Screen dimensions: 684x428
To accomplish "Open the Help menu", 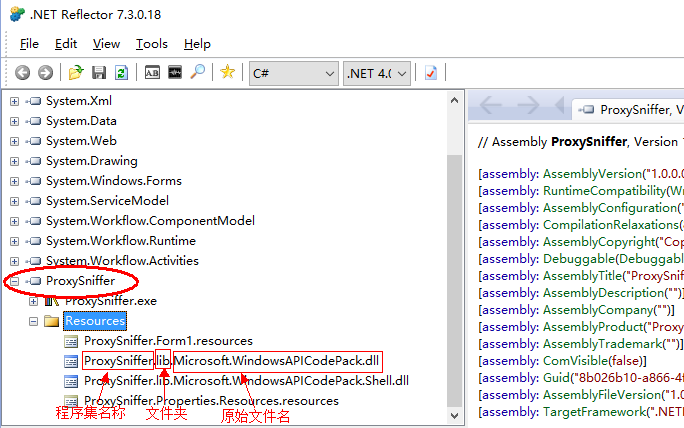I will tap(197, 44).
